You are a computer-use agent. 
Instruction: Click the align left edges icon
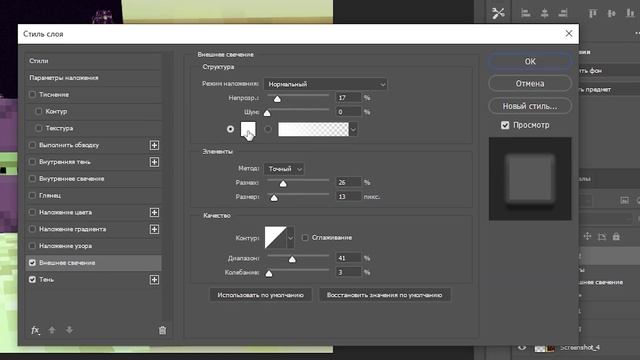(526, 13)
